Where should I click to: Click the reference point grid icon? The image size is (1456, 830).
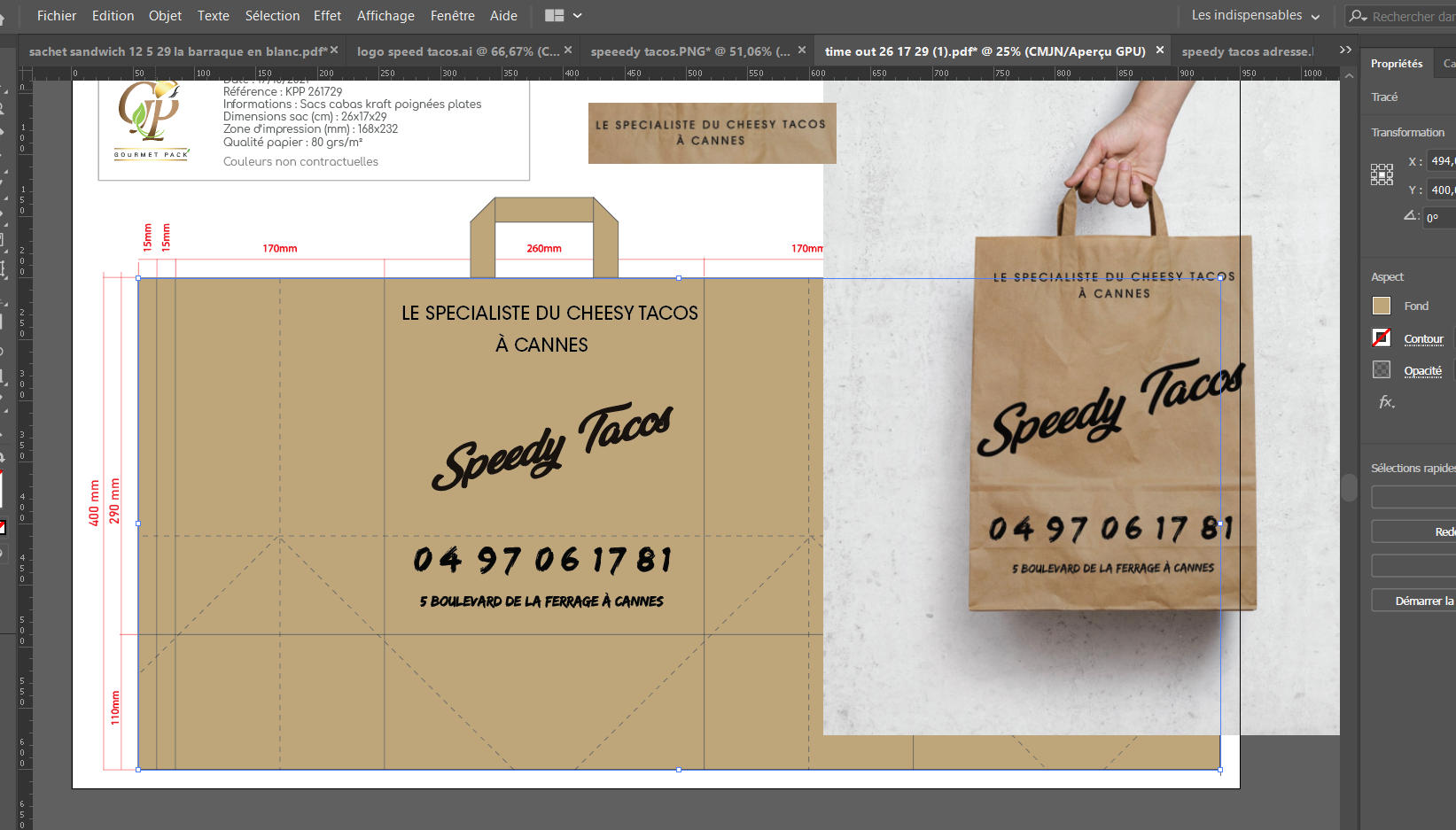pyautogui.click(x=1382, y=175)
